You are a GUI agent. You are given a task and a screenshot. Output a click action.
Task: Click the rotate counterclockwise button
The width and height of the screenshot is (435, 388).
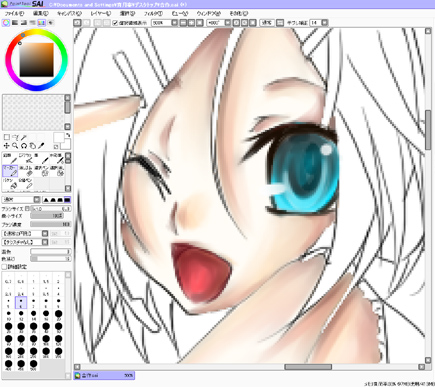[x=236, y=23]
